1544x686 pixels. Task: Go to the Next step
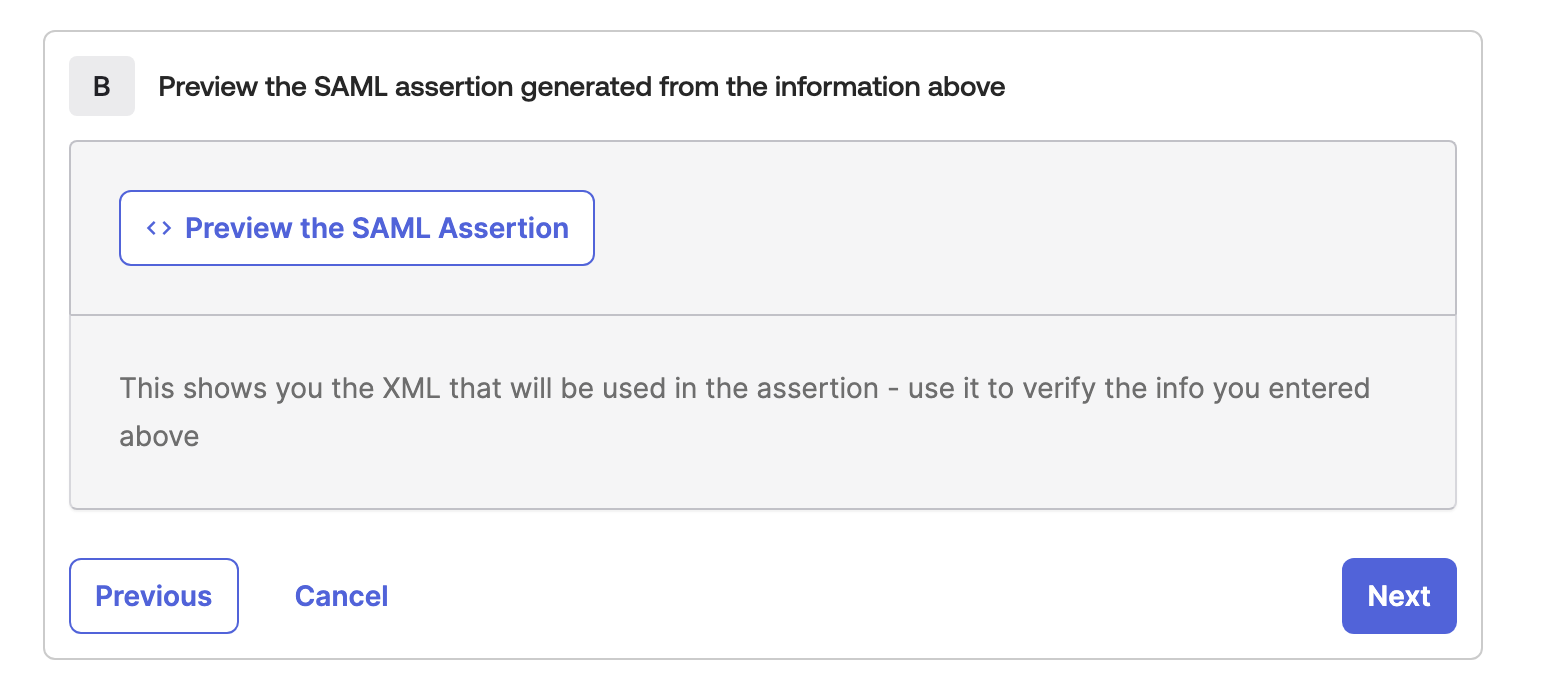coord(1398,596)
